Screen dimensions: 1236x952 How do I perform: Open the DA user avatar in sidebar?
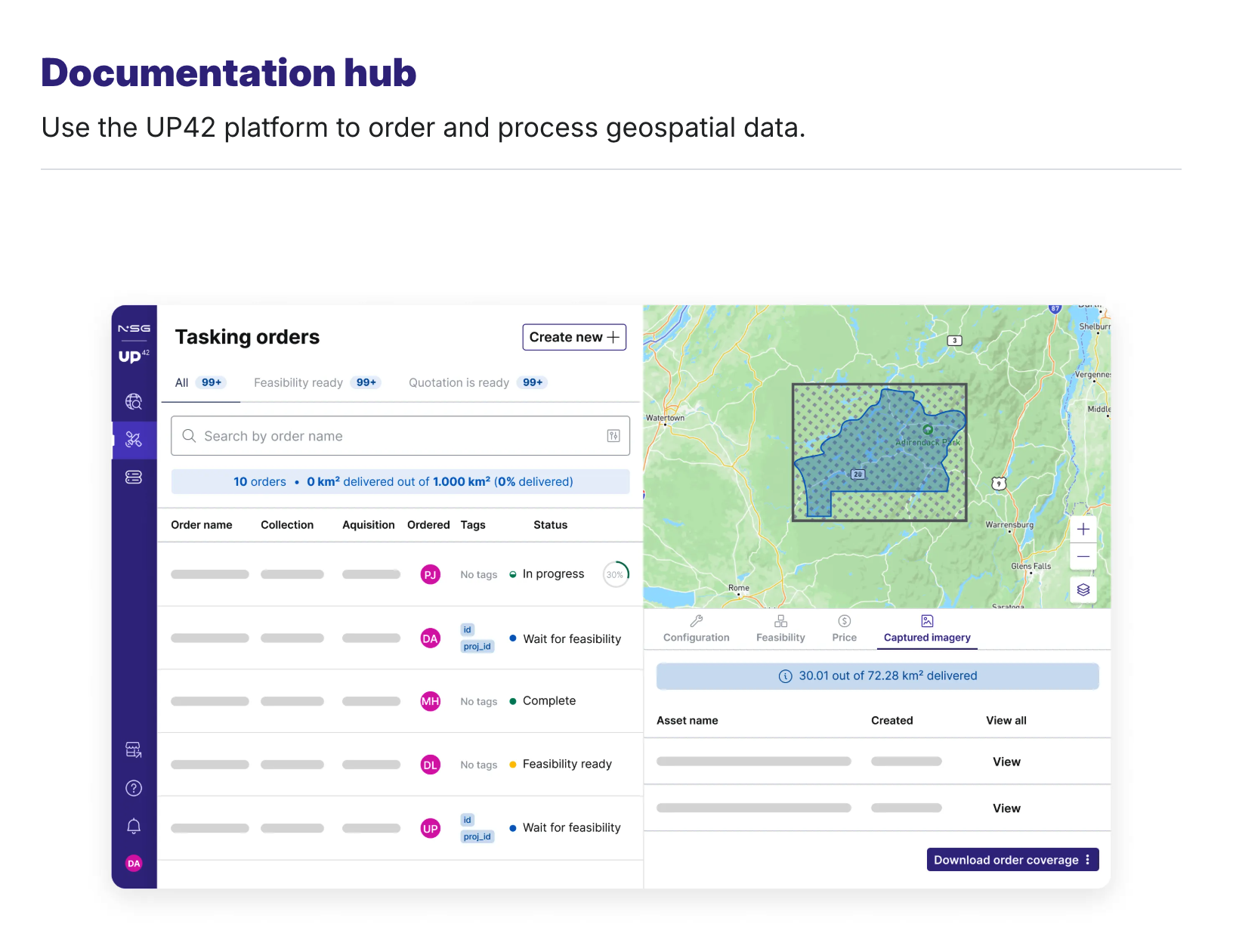(134, 863)
